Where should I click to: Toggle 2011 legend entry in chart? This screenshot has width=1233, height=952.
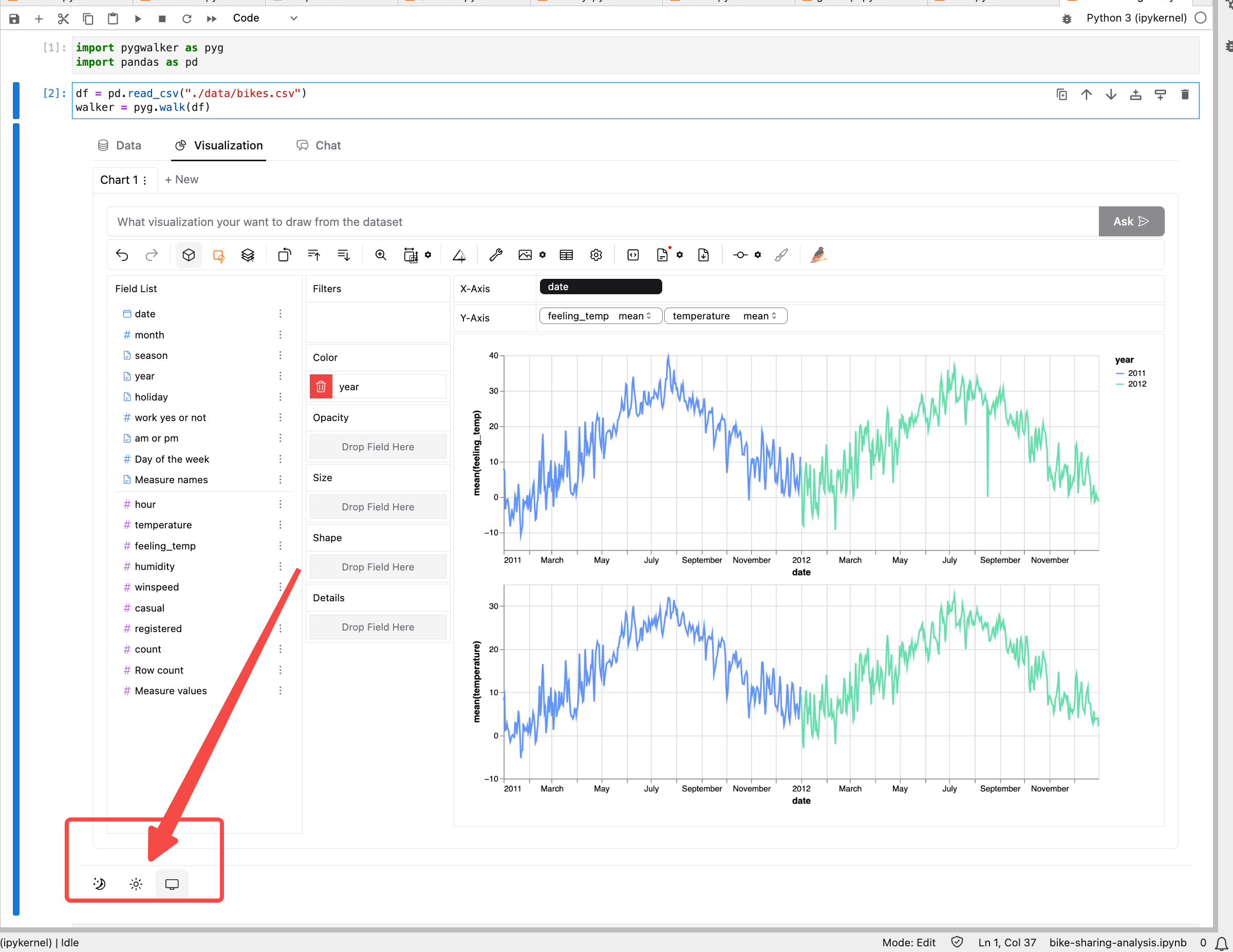pos(1131,373)
